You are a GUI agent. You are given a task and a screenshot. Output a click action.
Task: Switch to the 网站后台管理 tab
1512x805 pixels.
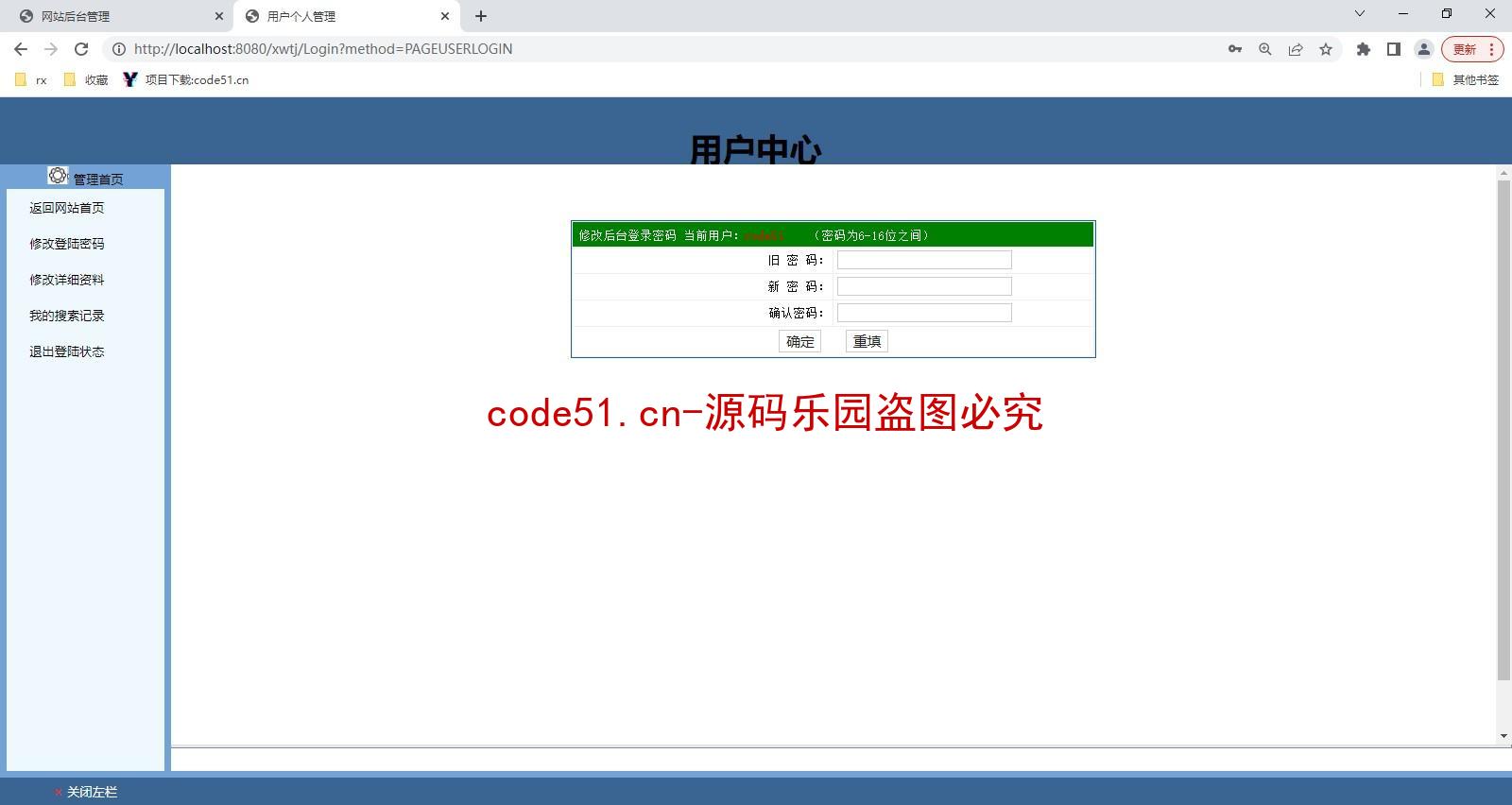coord(117,16)
